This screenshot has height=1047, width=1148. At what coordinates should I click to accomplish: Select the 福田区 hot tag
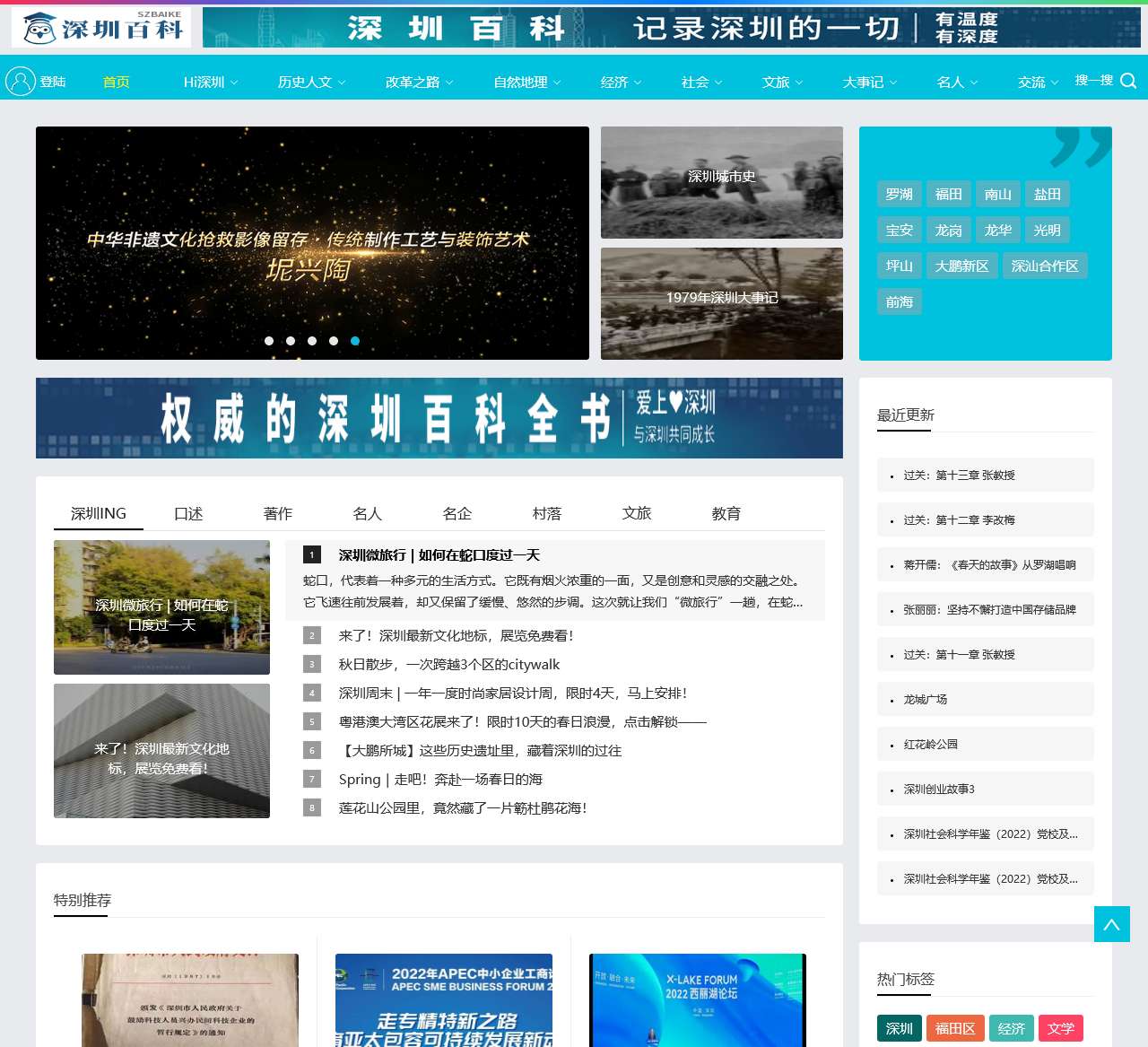956,1028
